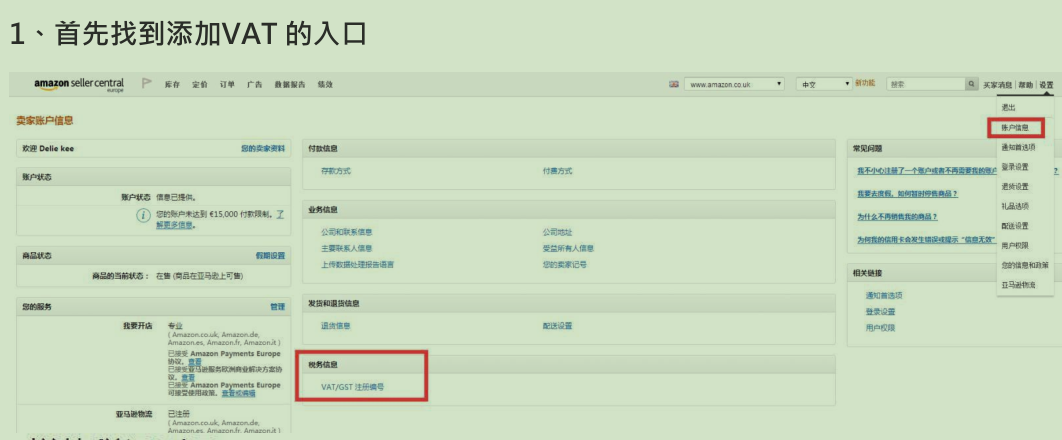Open 买家消息 in the top bar
Viewport: 1062px width, 440px height.
point(998,85)
